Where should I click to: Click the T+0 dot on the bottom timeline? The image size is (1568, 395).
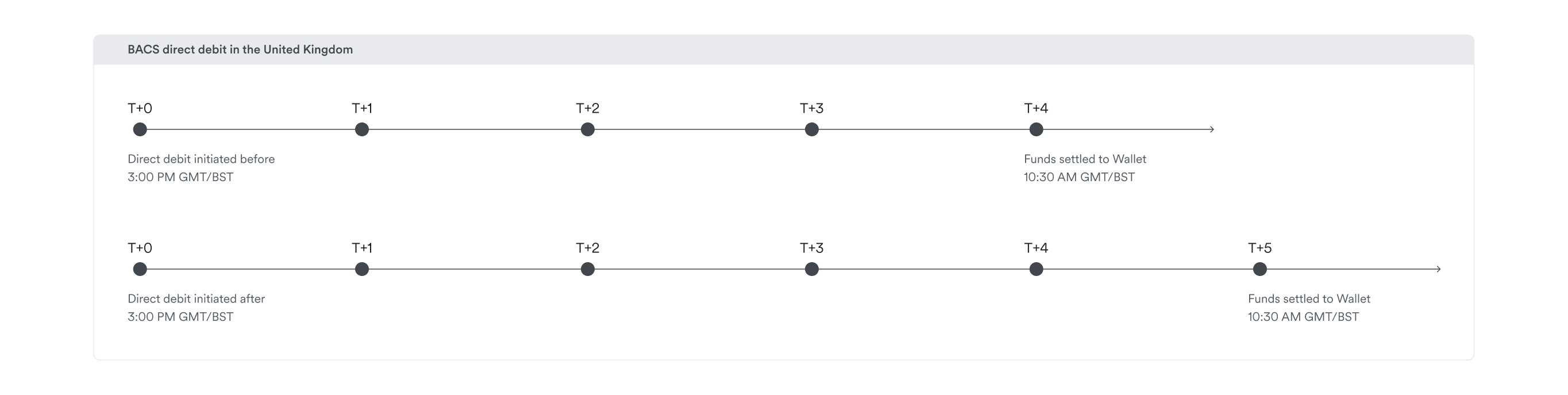coord(140,269)
